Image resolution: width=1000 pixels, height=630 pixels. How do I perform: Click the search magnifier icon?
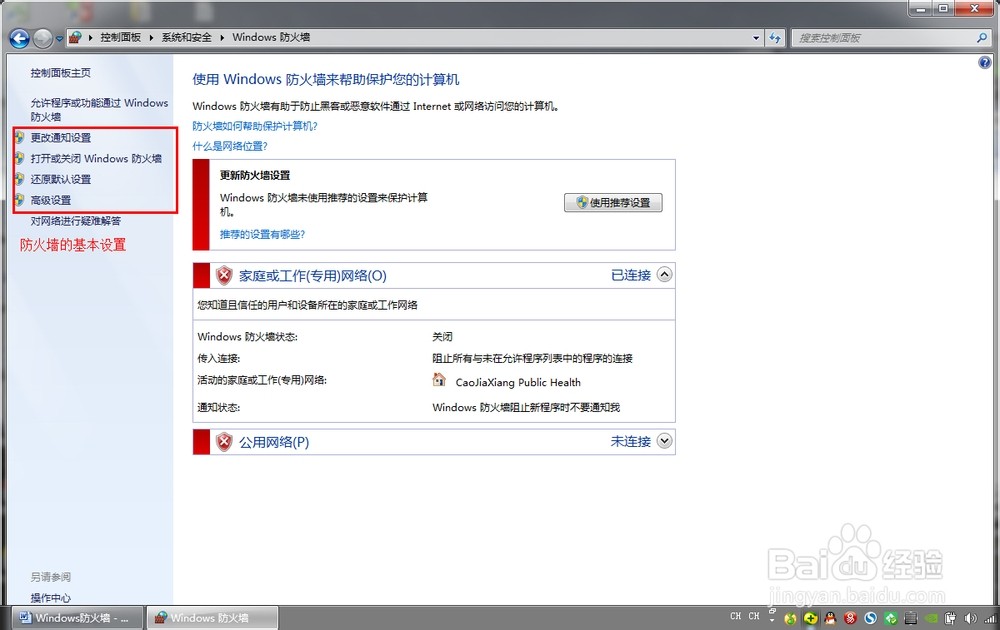[x=982, y=38]
